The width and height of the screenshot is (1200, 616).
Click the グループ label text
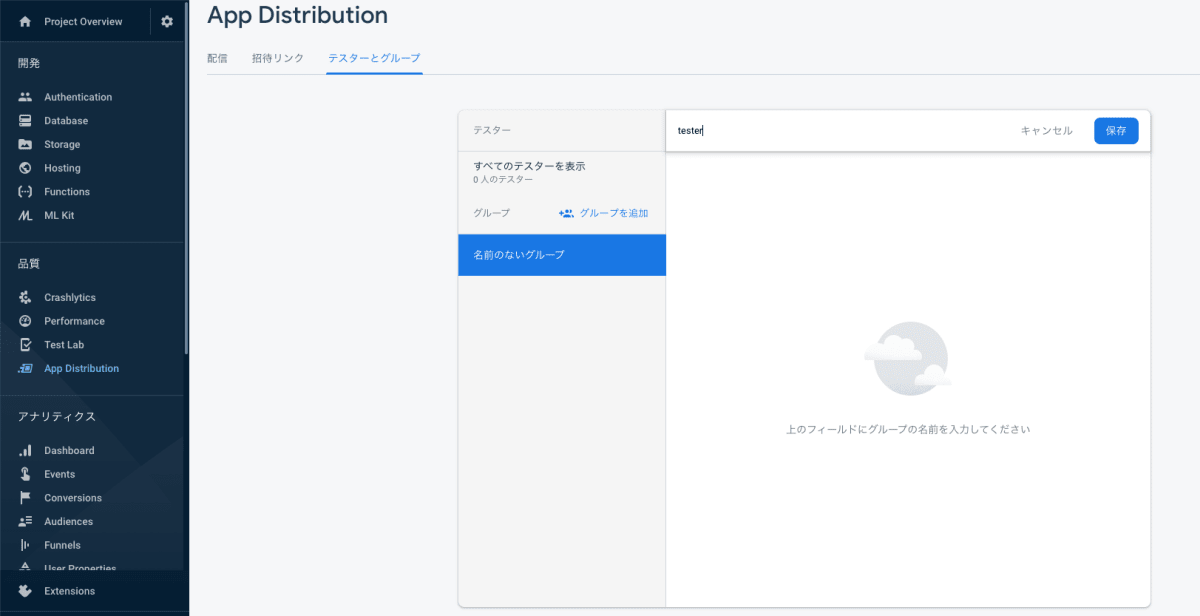click(x=491, y=213)
